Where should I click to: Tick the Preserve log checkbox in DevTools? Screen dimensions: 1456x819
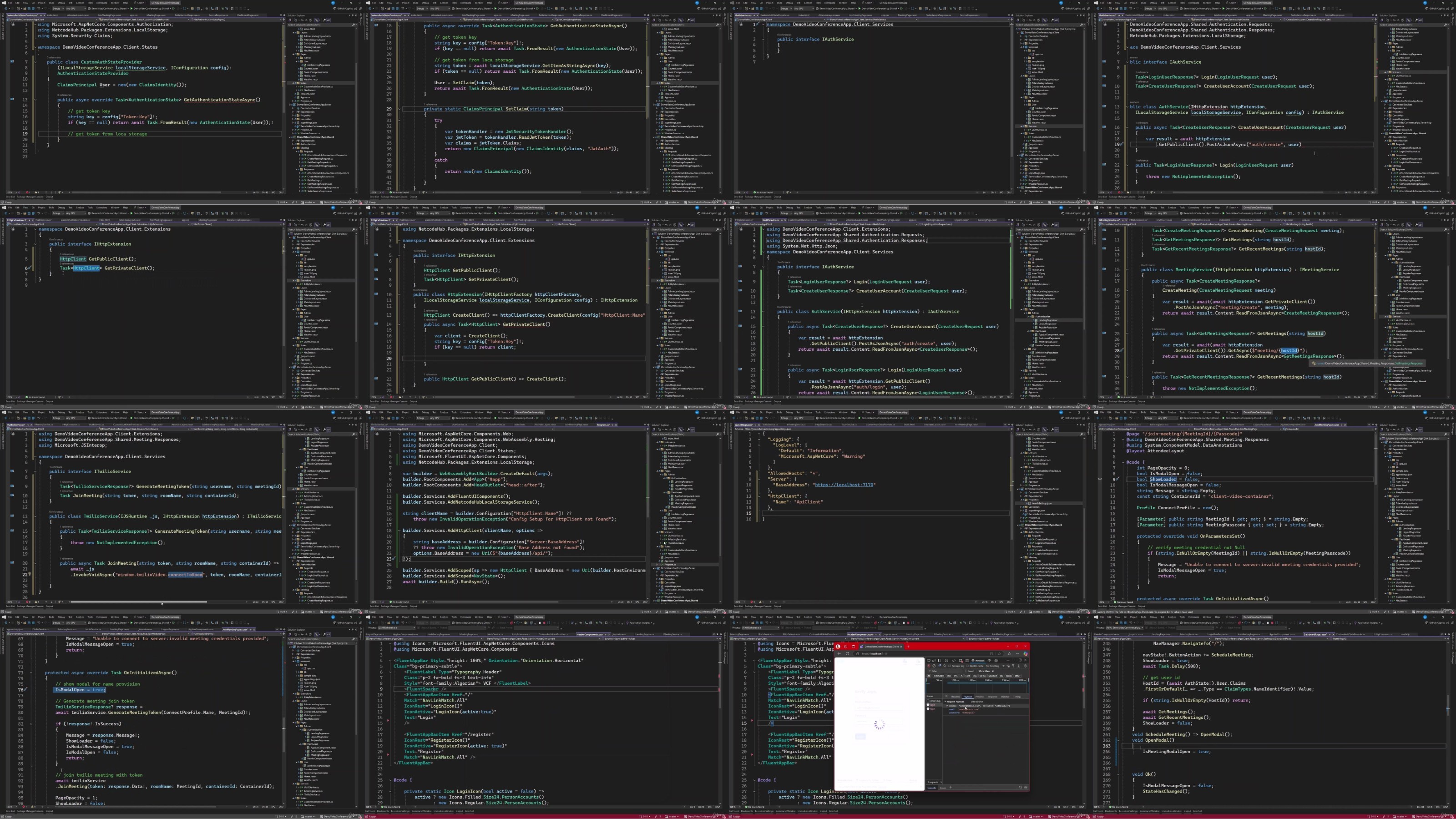950,667
